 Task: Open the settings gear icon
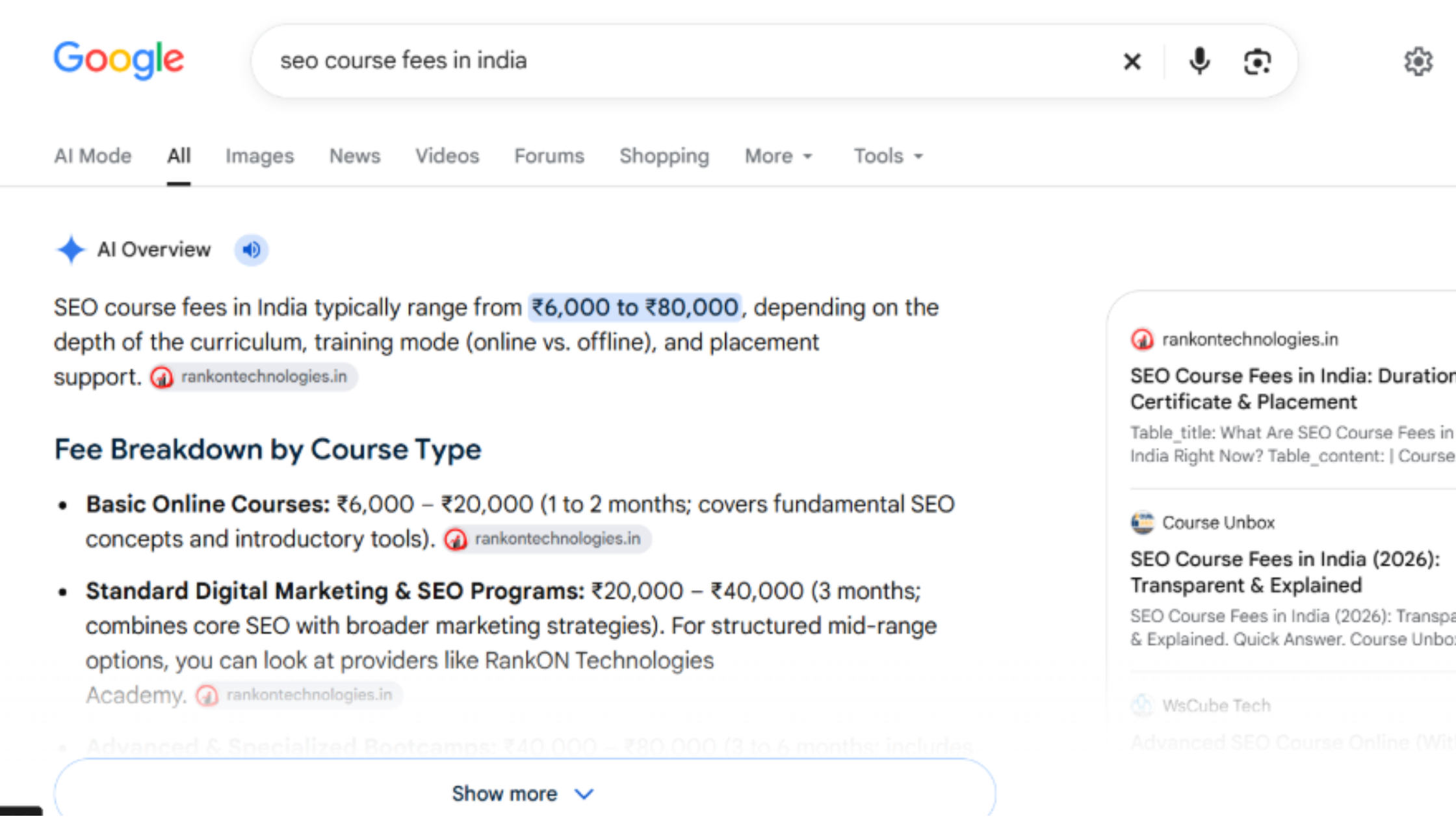1418,62
